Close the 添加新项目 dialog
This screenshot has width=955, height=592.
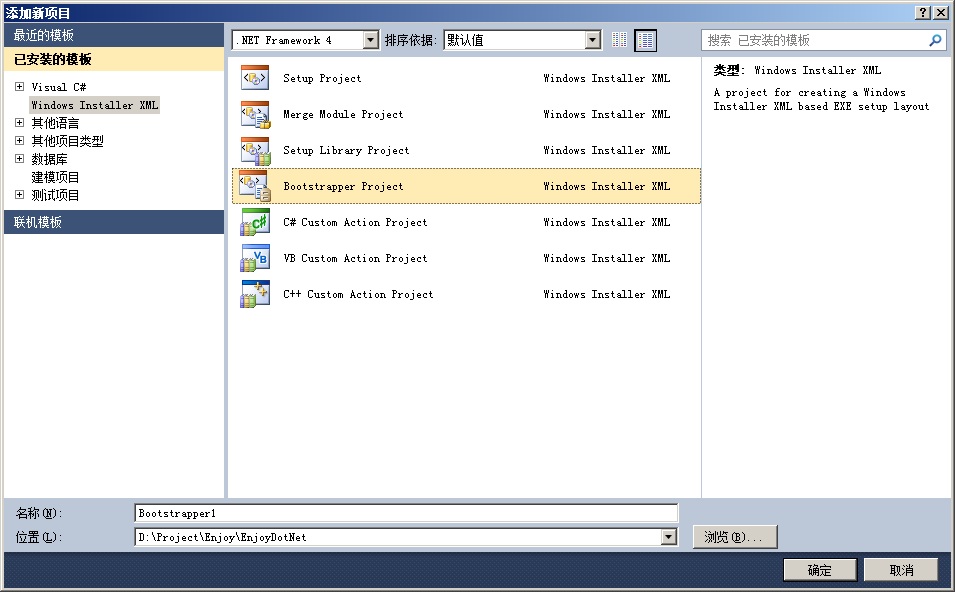pyautogui.click(x=941, y=12)
